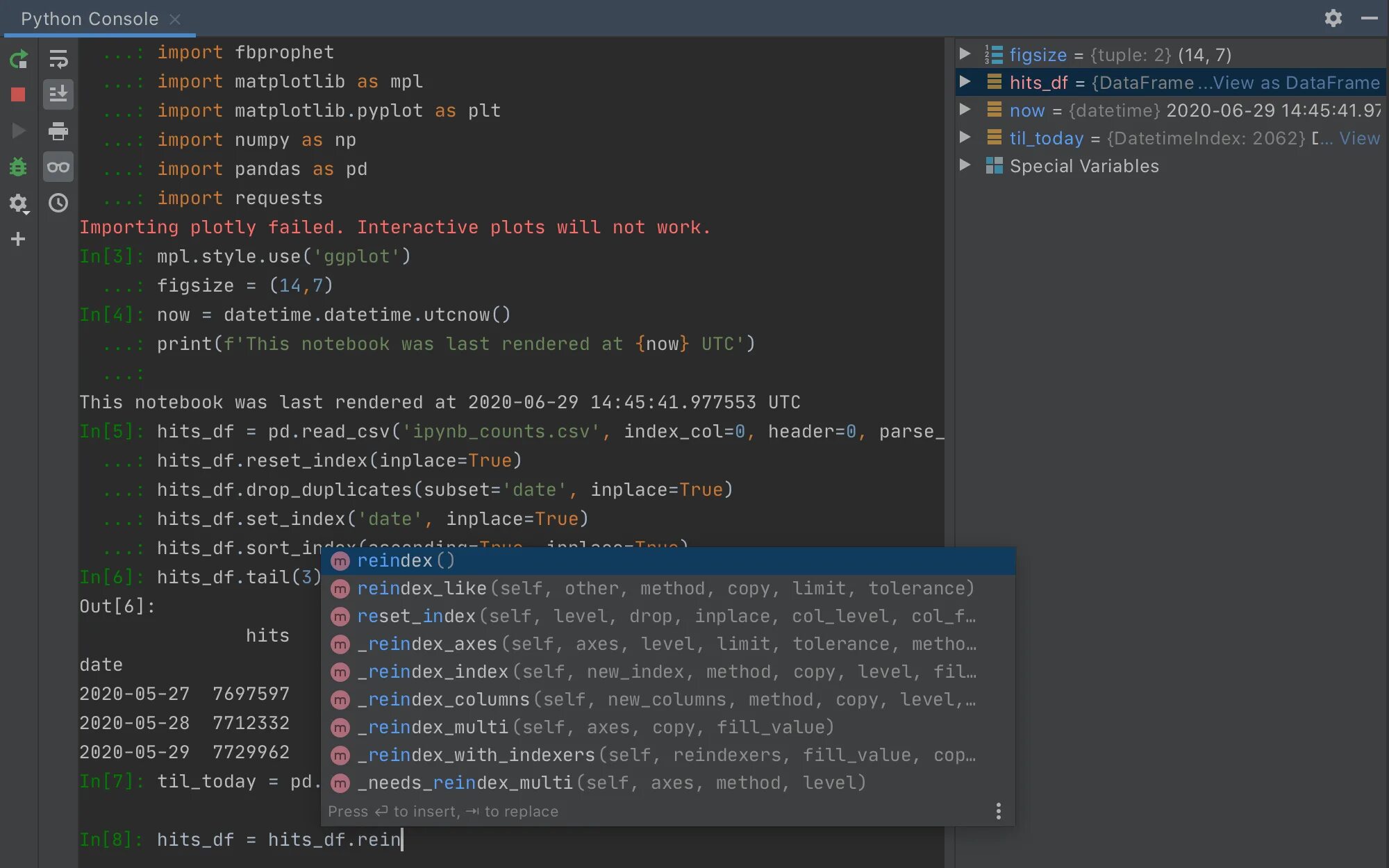Expand the figsize variable node

(965, 54)
